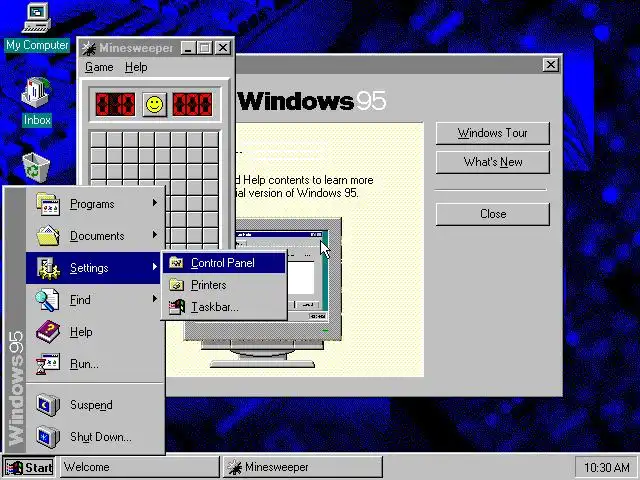640x480 pixels.
Task: Minimize the Minesweeper window
Action: (188, 48)
